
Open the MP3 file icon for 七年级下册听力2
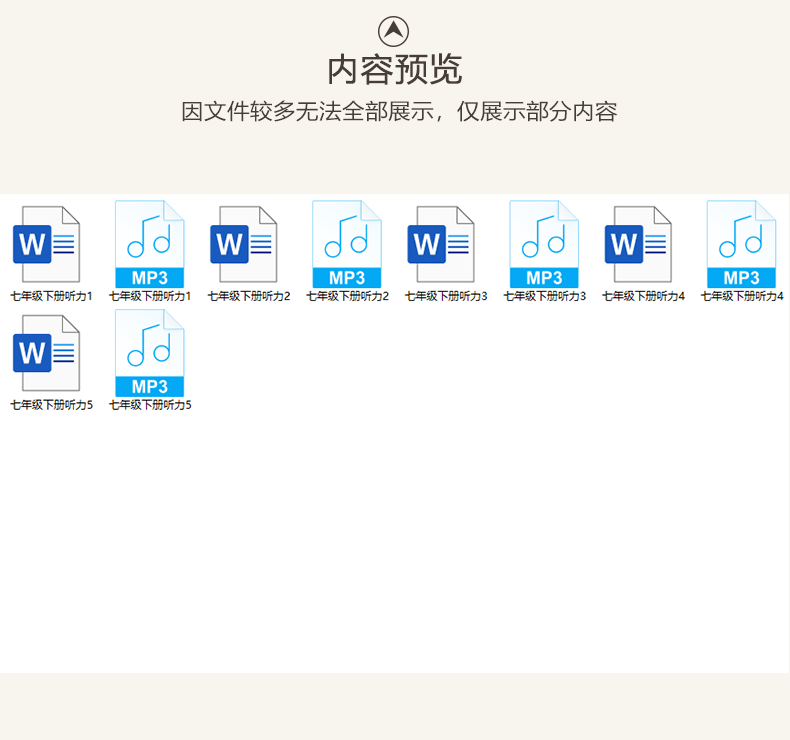[347, 244]
